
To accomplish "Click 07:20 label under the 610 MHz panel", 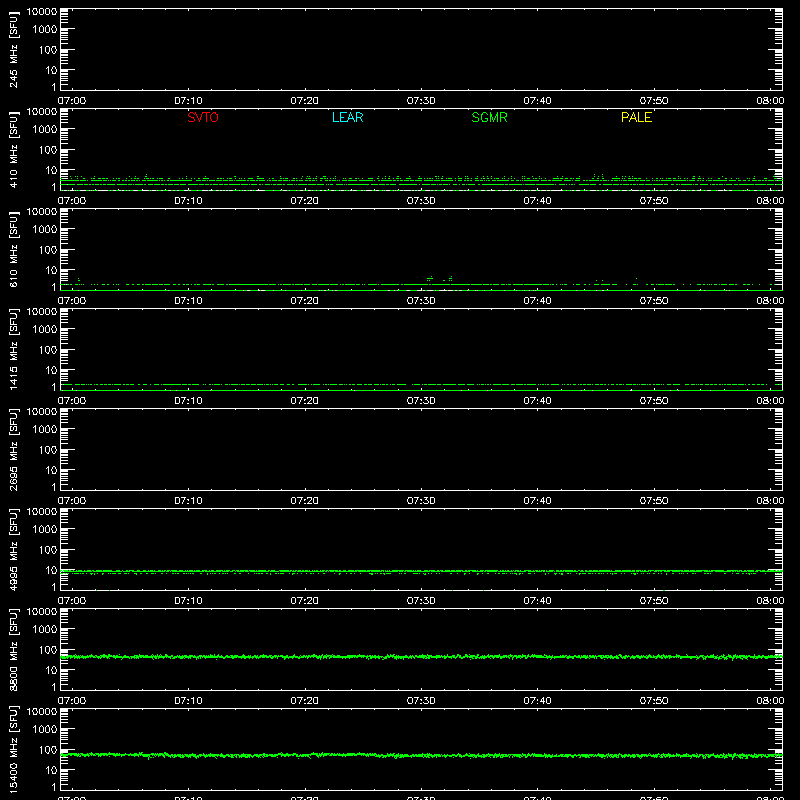I will coord(305,301).
